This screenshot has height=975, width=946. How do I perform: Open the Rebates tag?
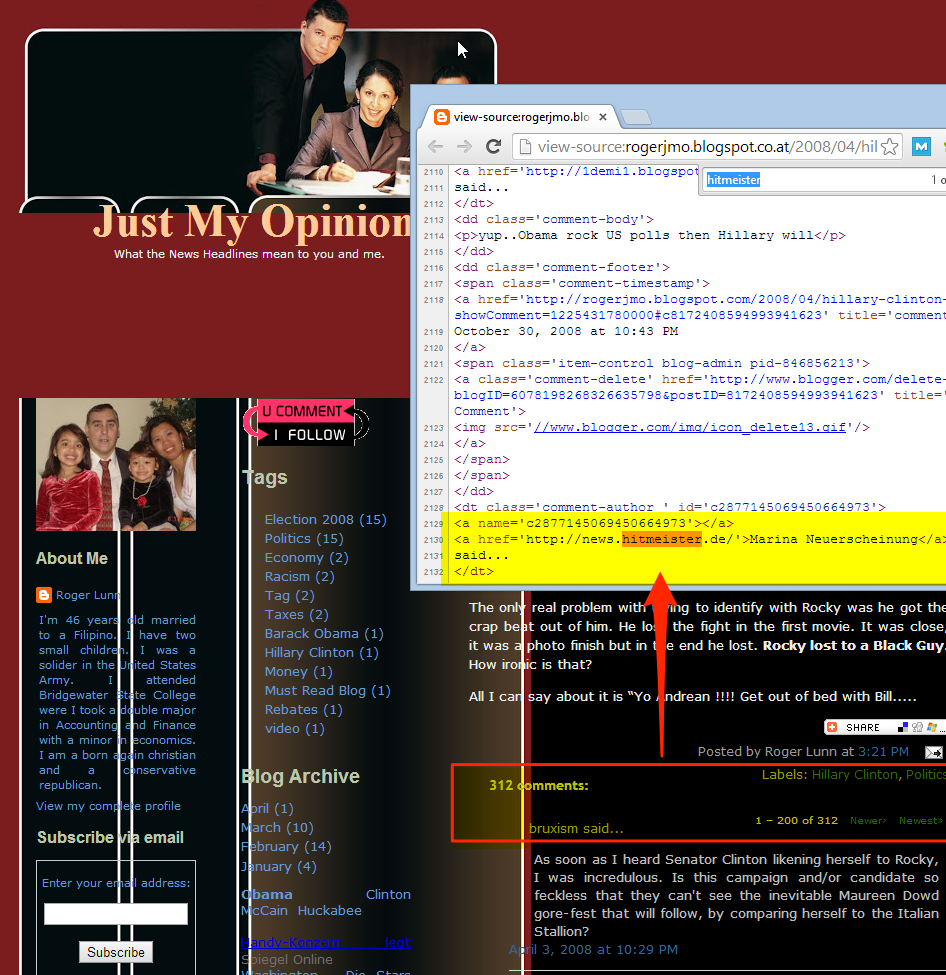(304, 709)
